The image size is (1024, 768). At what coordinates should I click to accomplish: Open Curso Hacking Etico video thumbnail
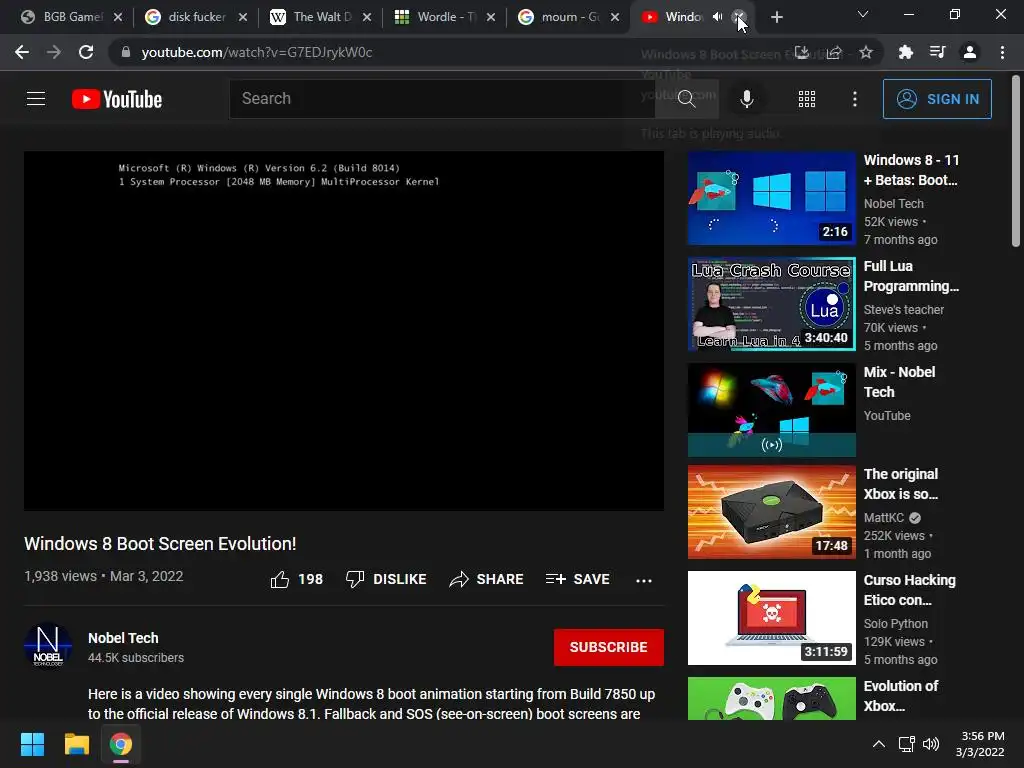click(x=771, y=618)
